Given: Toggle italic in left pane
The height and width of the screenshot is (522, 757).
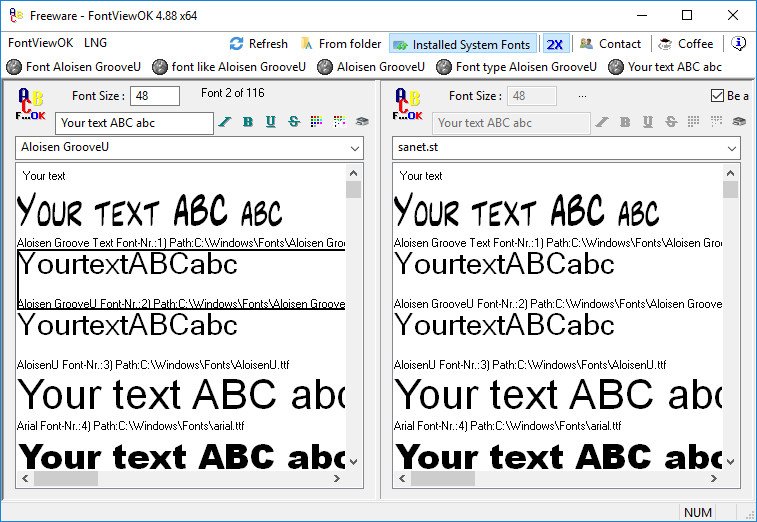Looking at the screenshot, I should (224, 122).
